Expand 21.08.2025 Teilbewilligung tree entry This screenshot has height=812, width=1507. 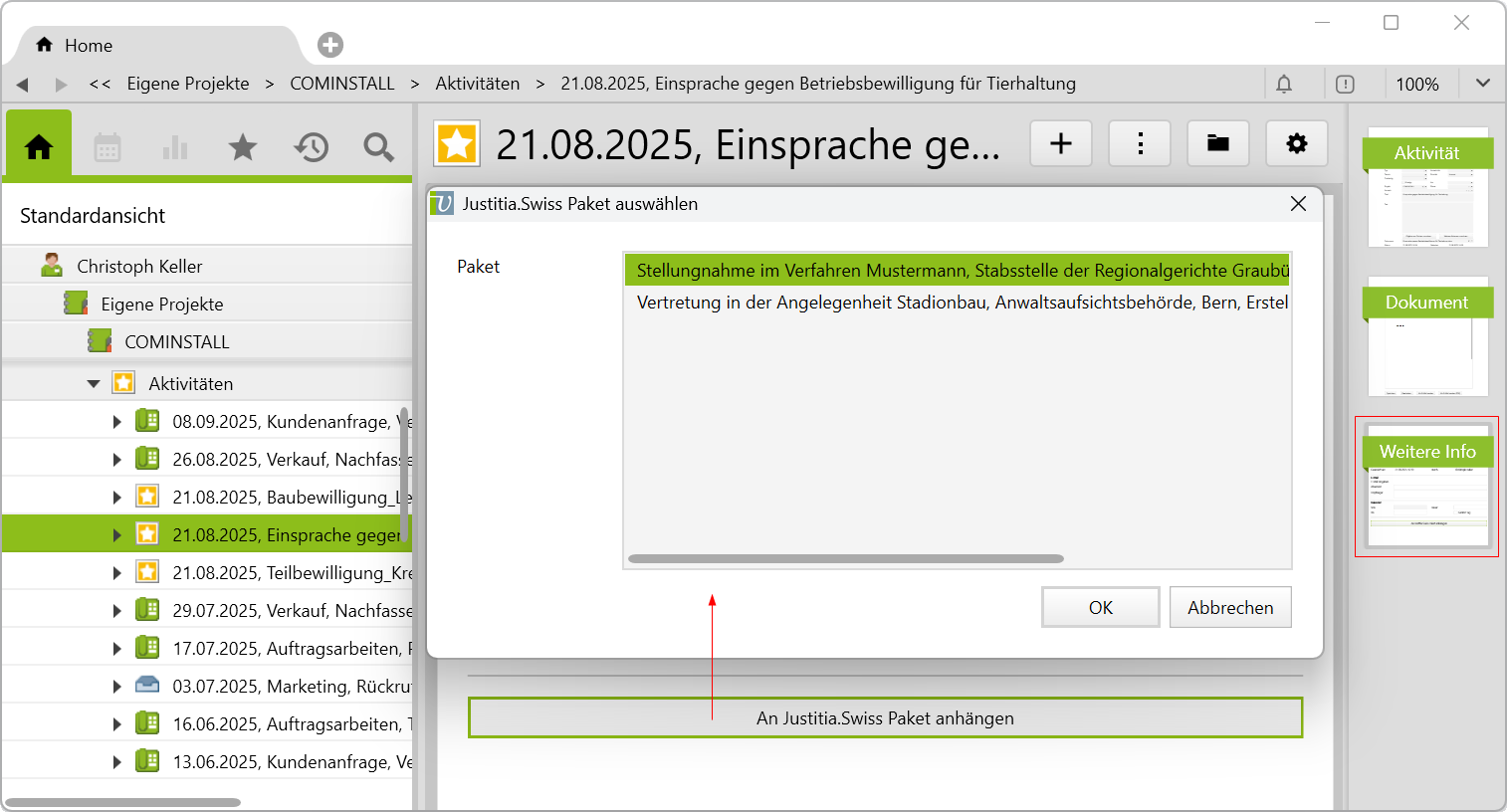click(116, 572)
